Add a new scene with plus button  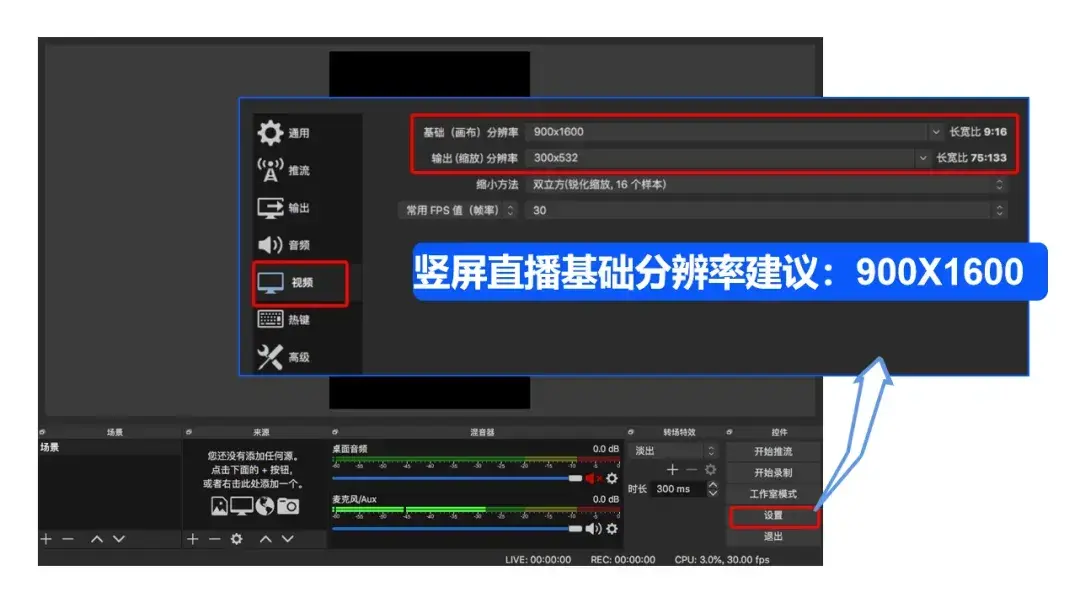[x=46, y=539]
